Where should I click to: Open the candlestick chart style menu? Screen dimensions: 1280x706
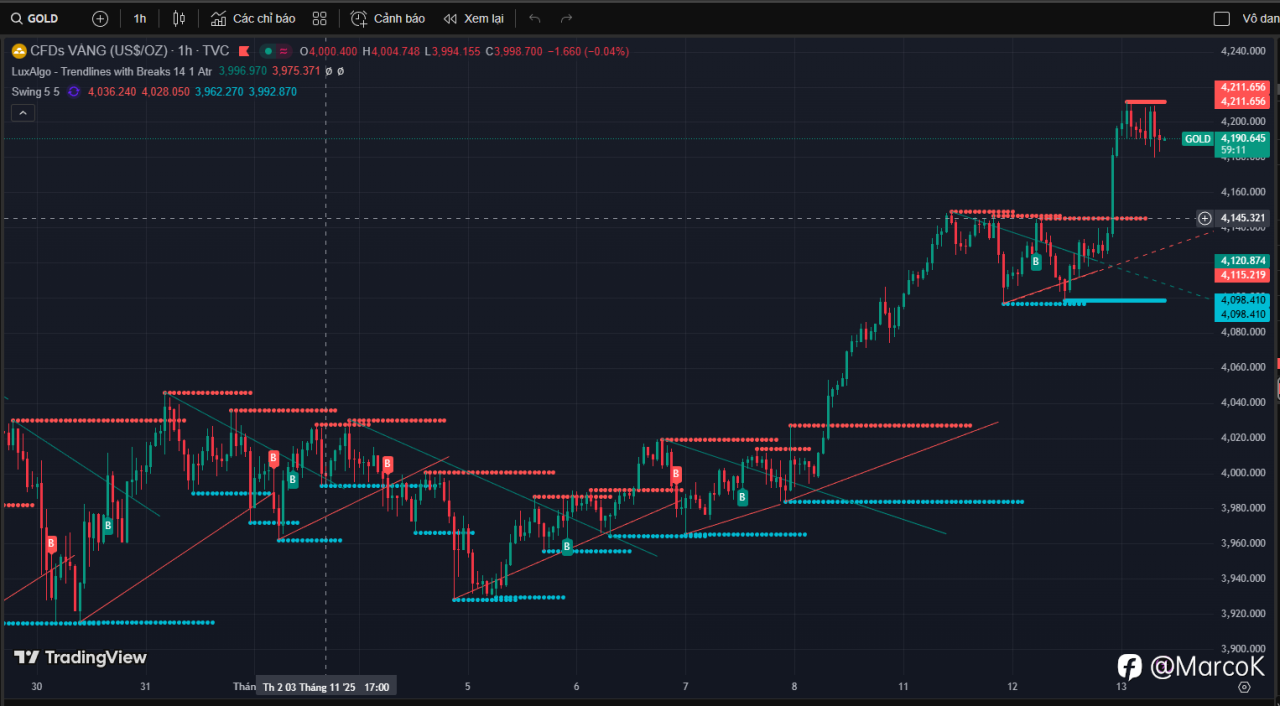(179, 18)
